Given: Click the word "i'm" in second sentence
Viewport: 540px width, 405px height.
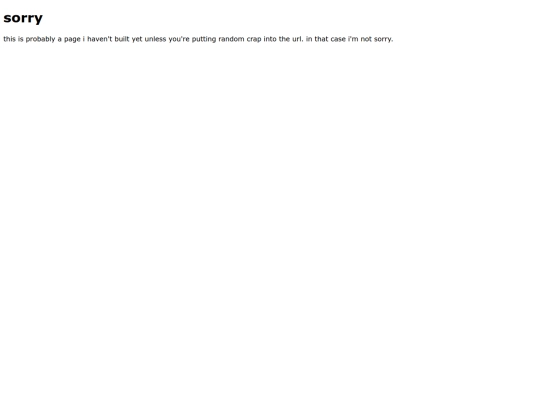Looking at the screenshot, I should point(353,39).
